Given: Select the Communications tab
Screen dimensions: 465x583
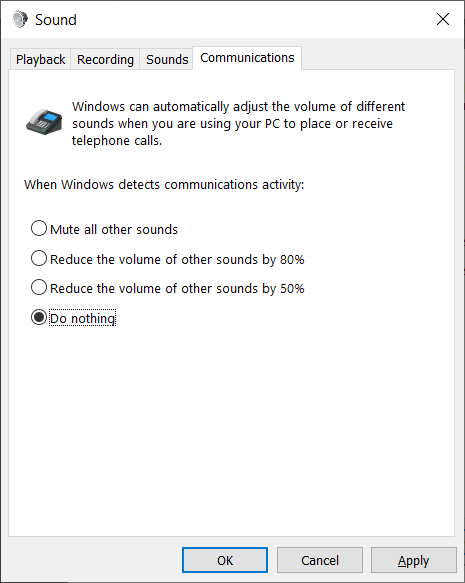Looking at the screenshot, I should [x=247, y=58].
